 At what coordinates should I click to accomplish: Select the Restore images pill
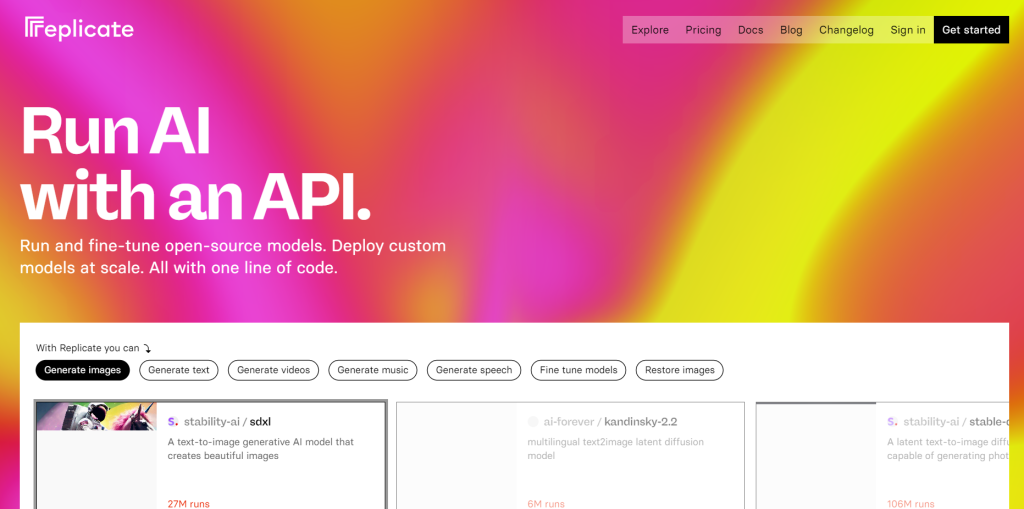[680, 370]
